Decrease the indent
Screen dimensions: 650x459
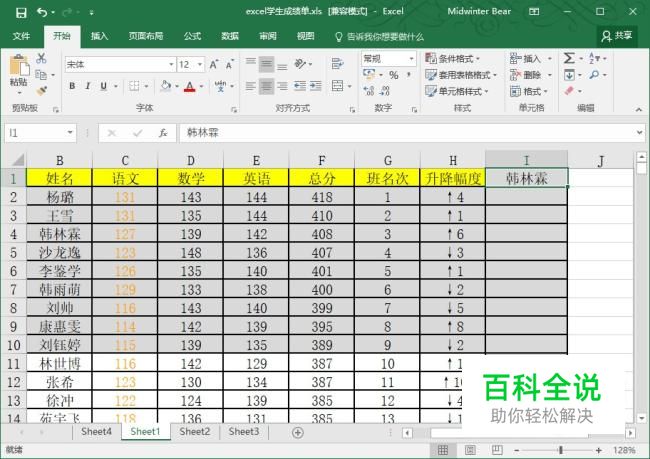tap(300, 86)
